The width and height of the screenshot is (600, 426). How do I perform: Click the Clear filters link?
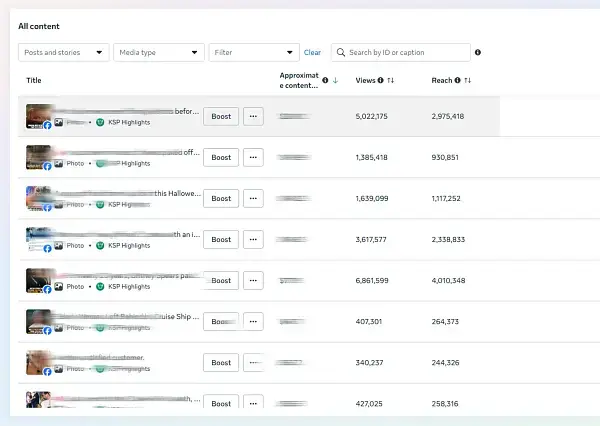point(312,52)
